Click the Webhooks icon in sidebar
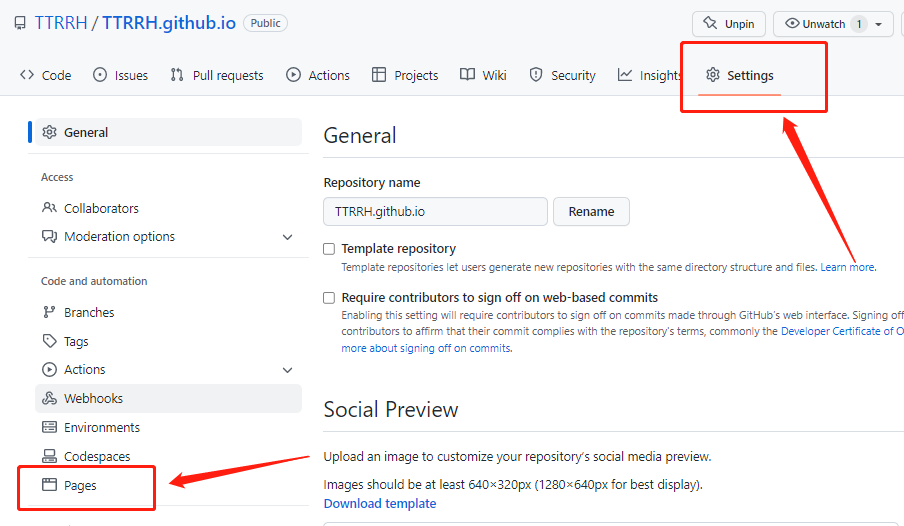904x526 pixels. pos(49,398)
